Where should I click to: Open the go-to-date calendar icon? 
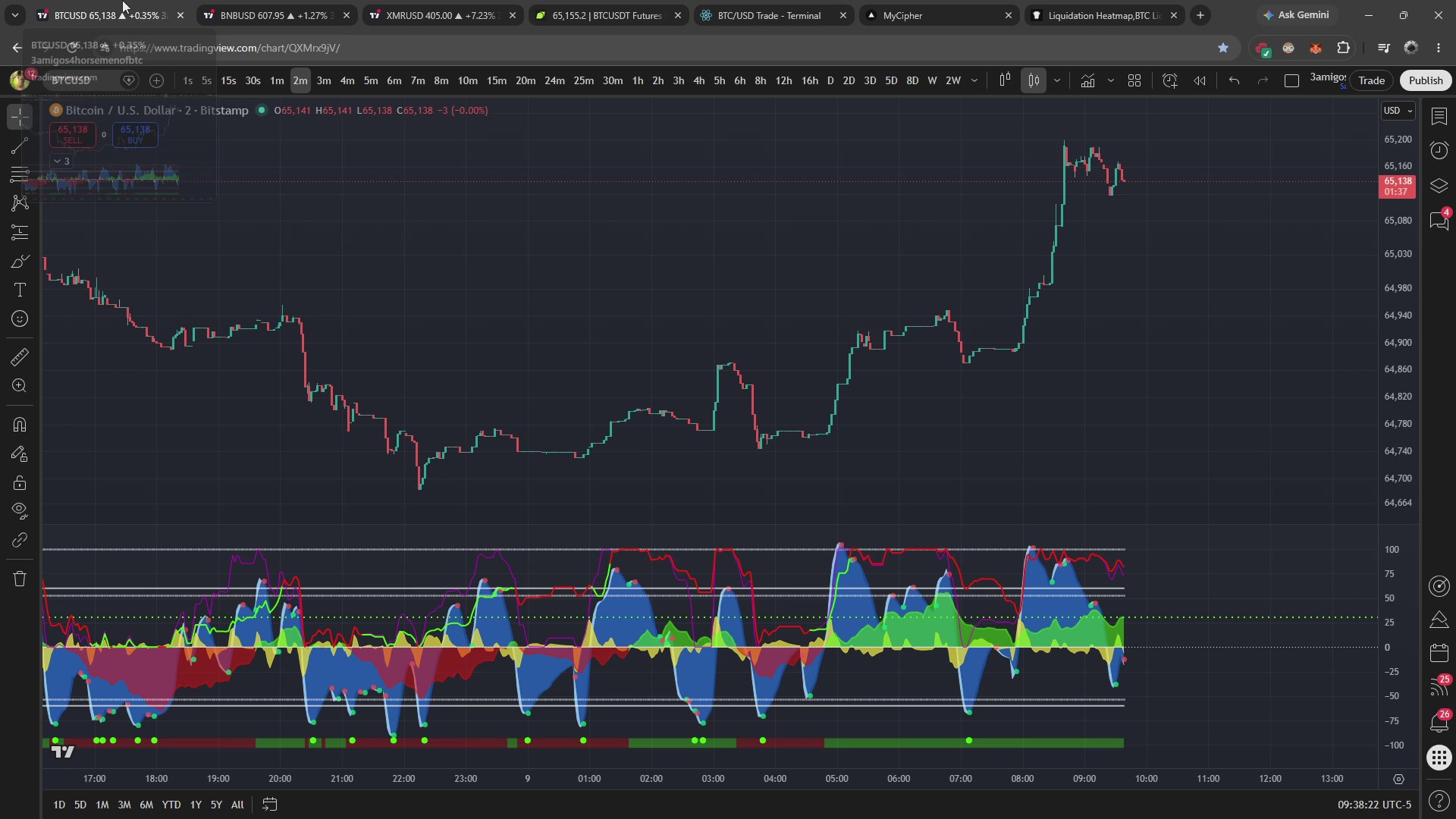[x=270, y=805]
